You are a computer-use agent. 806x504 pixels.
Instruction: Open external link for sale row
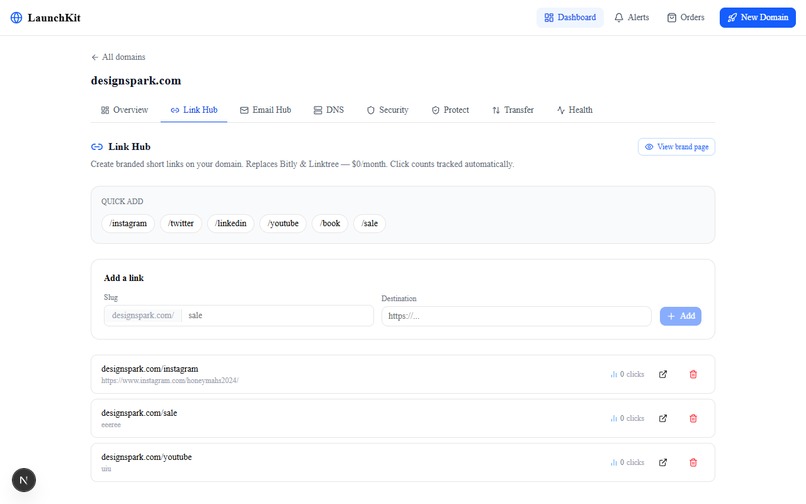pyautogui.click(x=663, y=419)
